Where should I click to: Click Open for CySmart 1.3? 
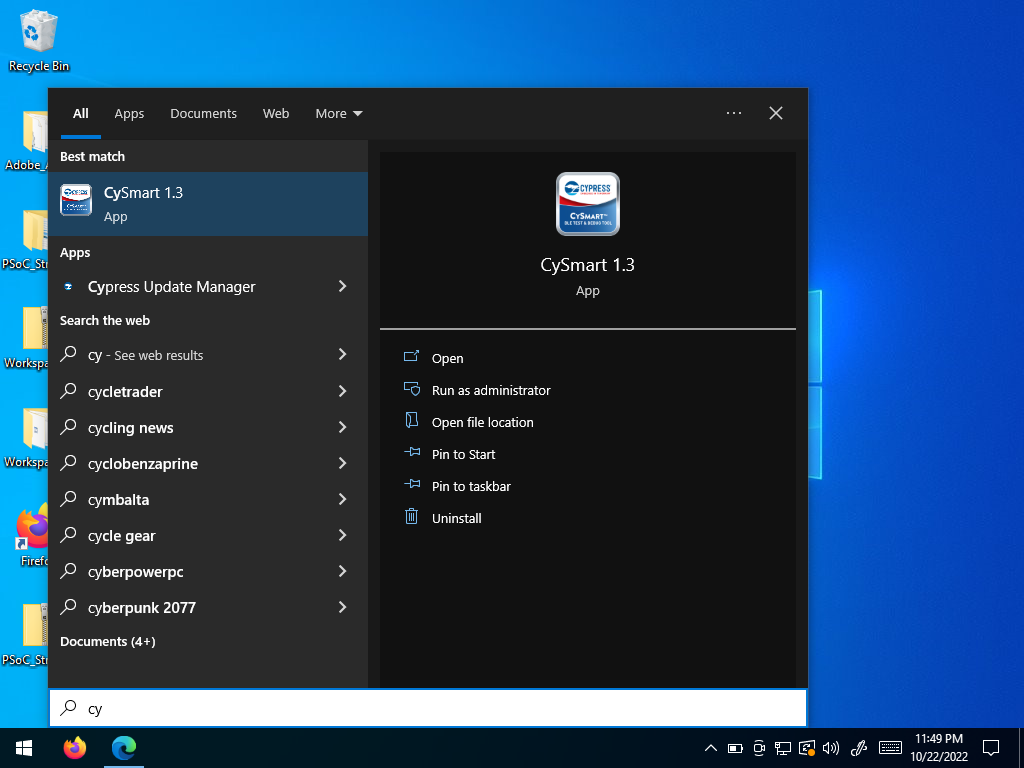click(x=447, y=359)
